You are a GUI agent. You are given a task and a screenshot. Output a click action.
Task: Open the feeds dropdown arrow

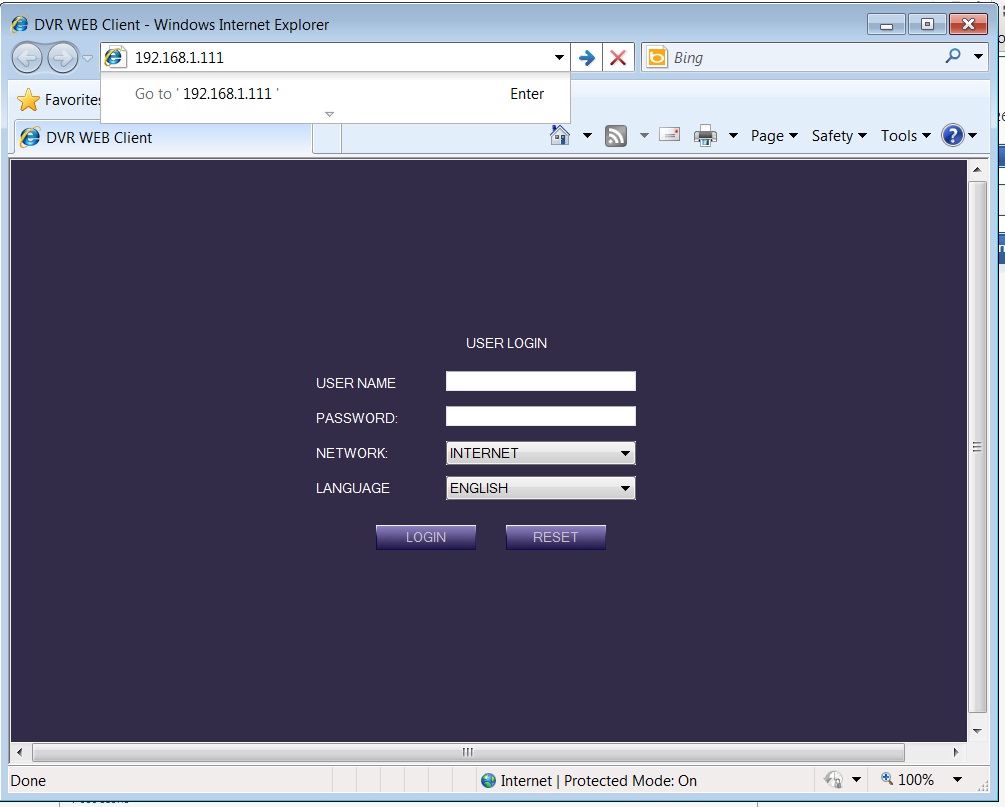644,135
